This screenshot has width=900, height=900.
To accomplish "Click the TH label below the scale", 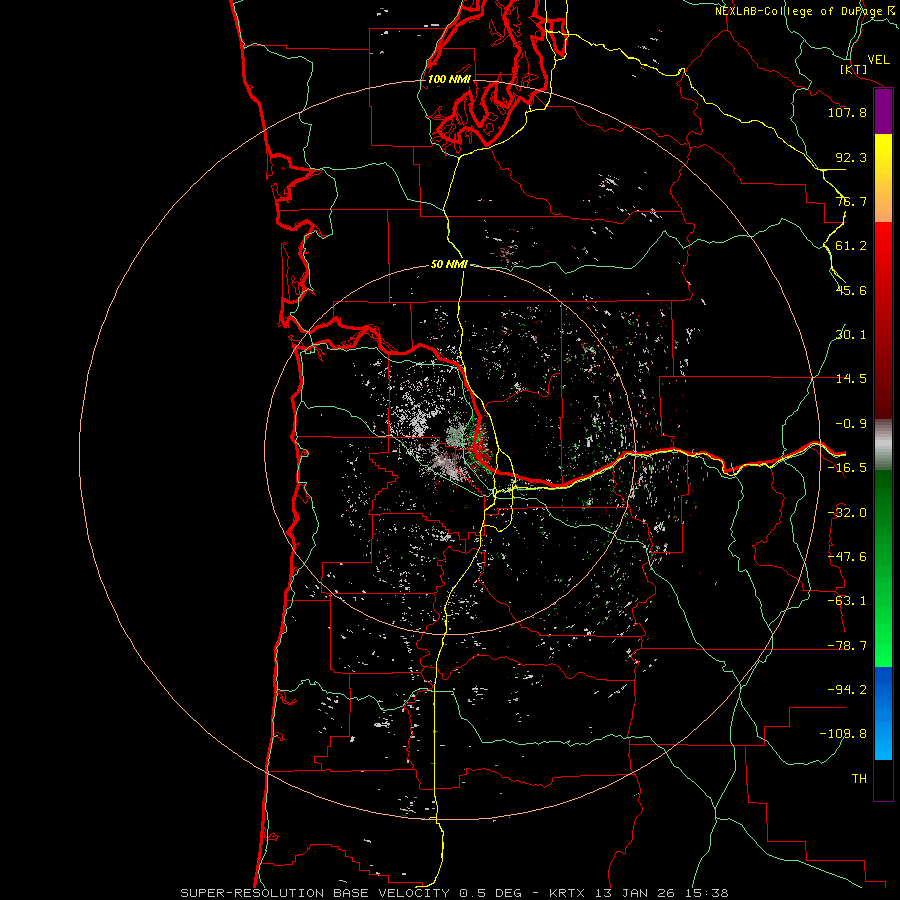I will [x=858, y=778].
